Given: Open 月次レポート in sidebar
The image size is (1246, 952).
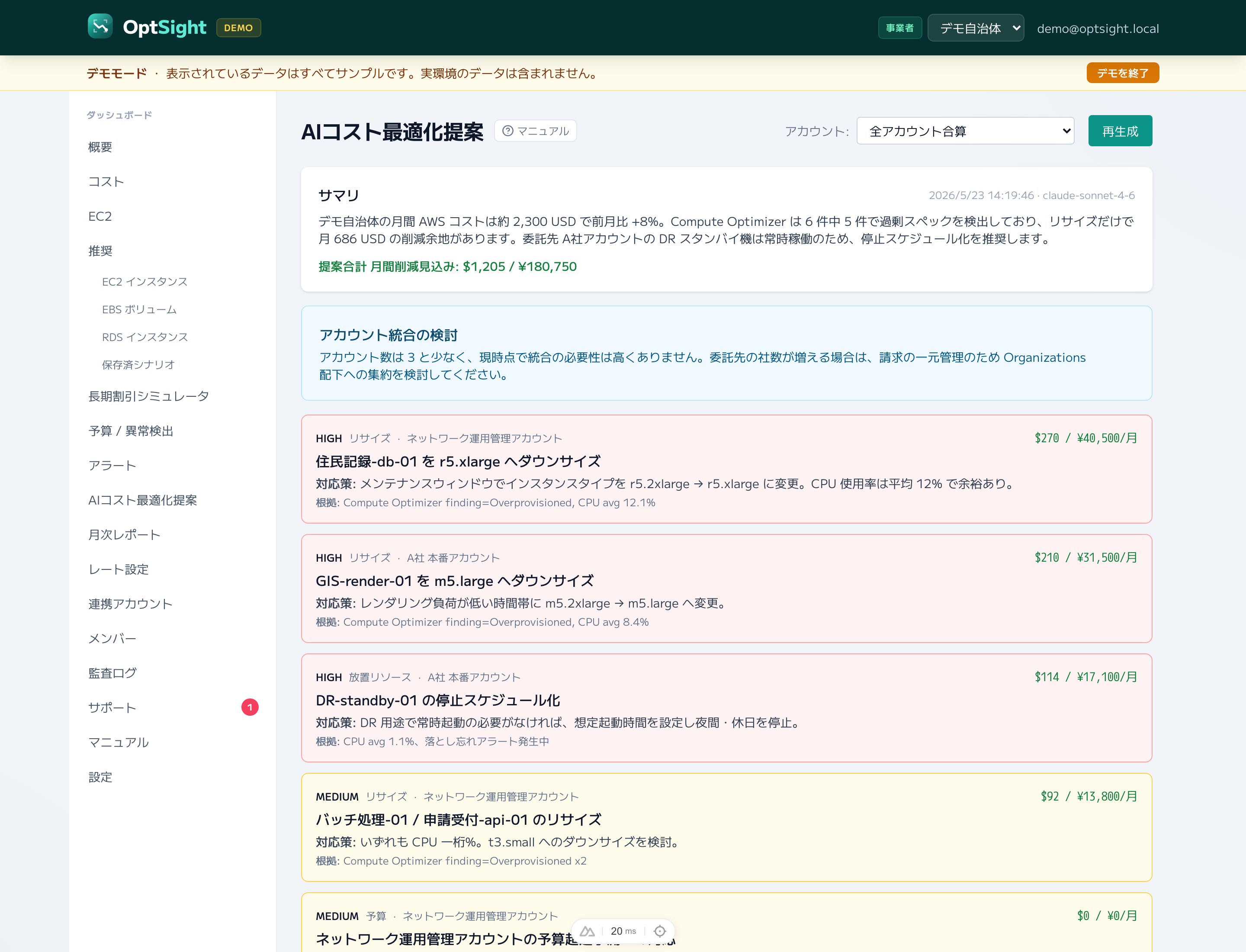Looking at the screenshot, I should [x=172, y=535].
